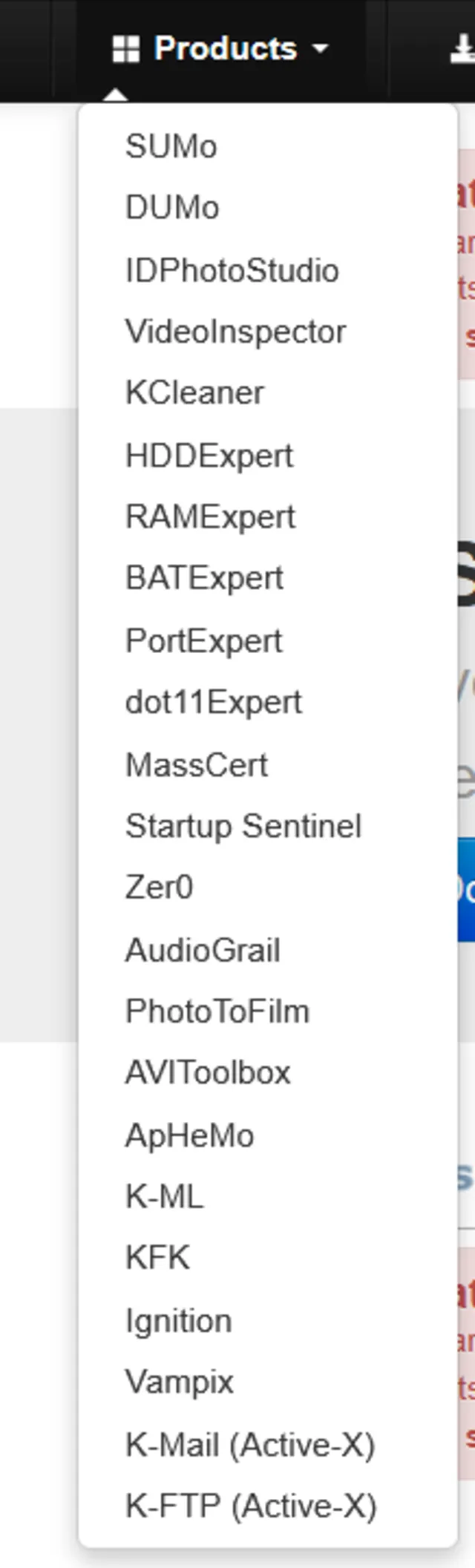Open K-Mail (Active-X) item

(x=250, y=1446)
